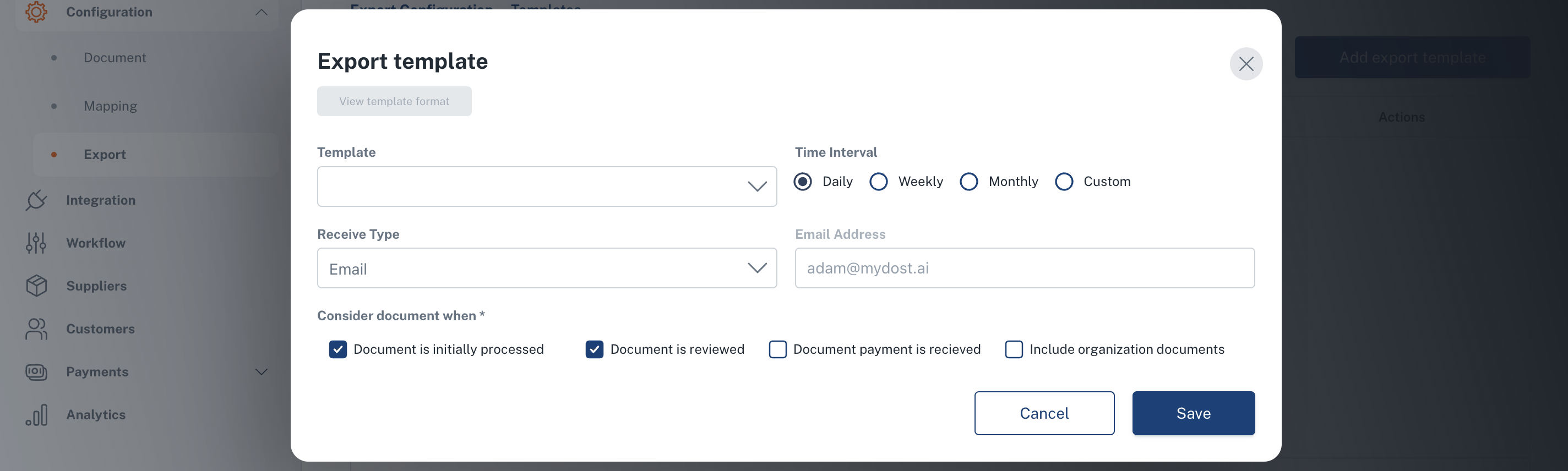Open the Export configuration item
This screenshot has height=471, width=1568.
(x=156, y=155)
